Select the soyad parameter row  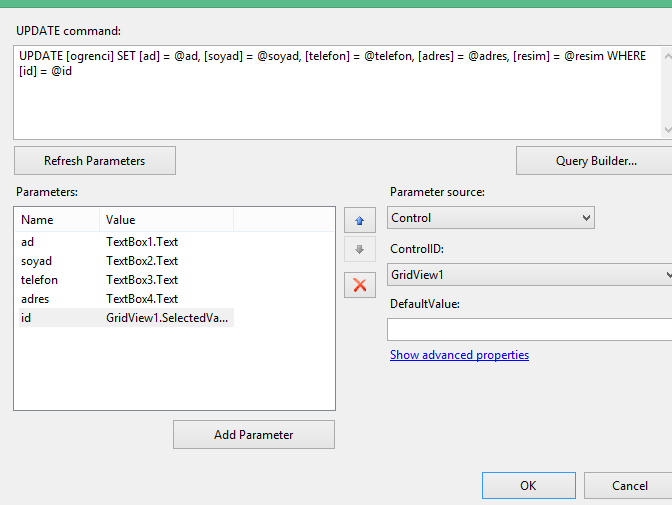126,261
